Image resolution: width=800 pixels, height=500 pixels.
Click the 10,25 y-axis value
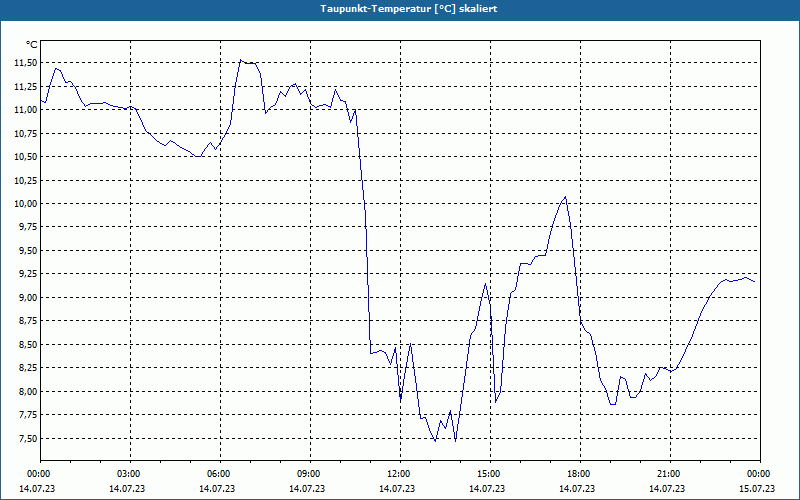26,180
